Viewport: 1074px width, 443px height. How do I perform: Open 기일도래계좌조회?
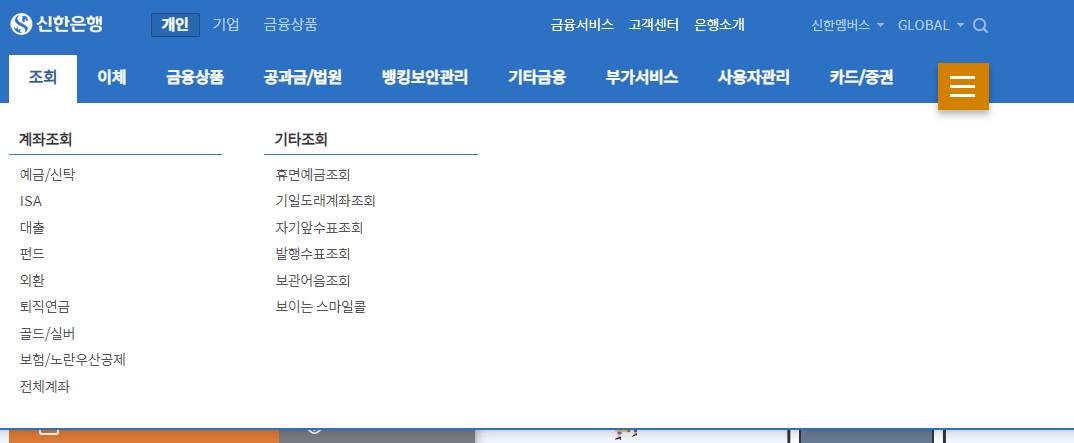tap(325, 201)
